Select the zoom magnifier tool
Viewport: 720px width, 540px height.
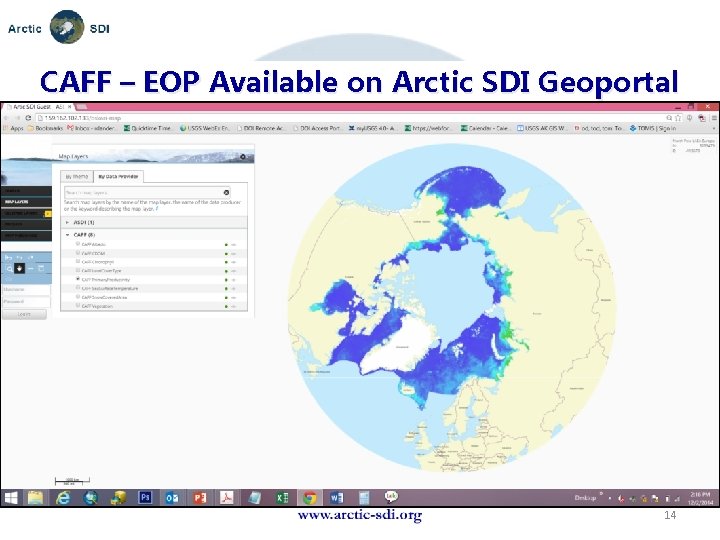[x=9, y=269]
